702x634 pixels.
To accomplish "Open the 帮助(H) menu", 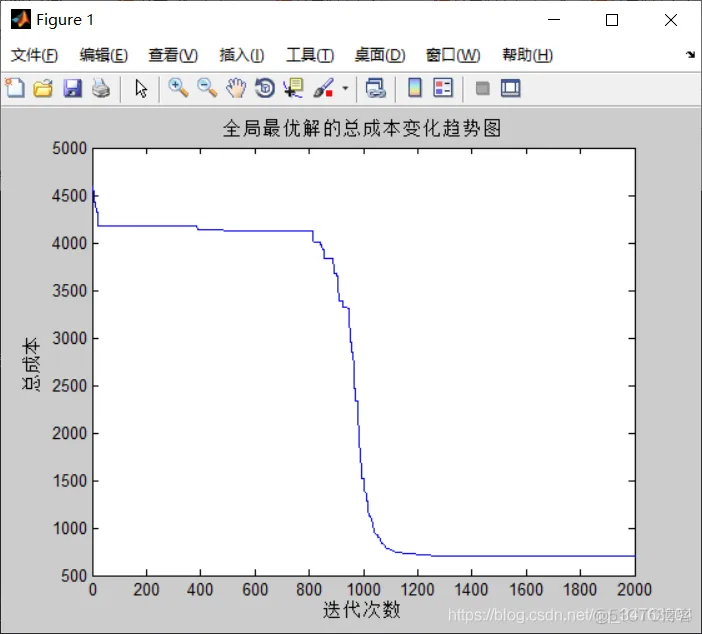I will pos(527,55).
